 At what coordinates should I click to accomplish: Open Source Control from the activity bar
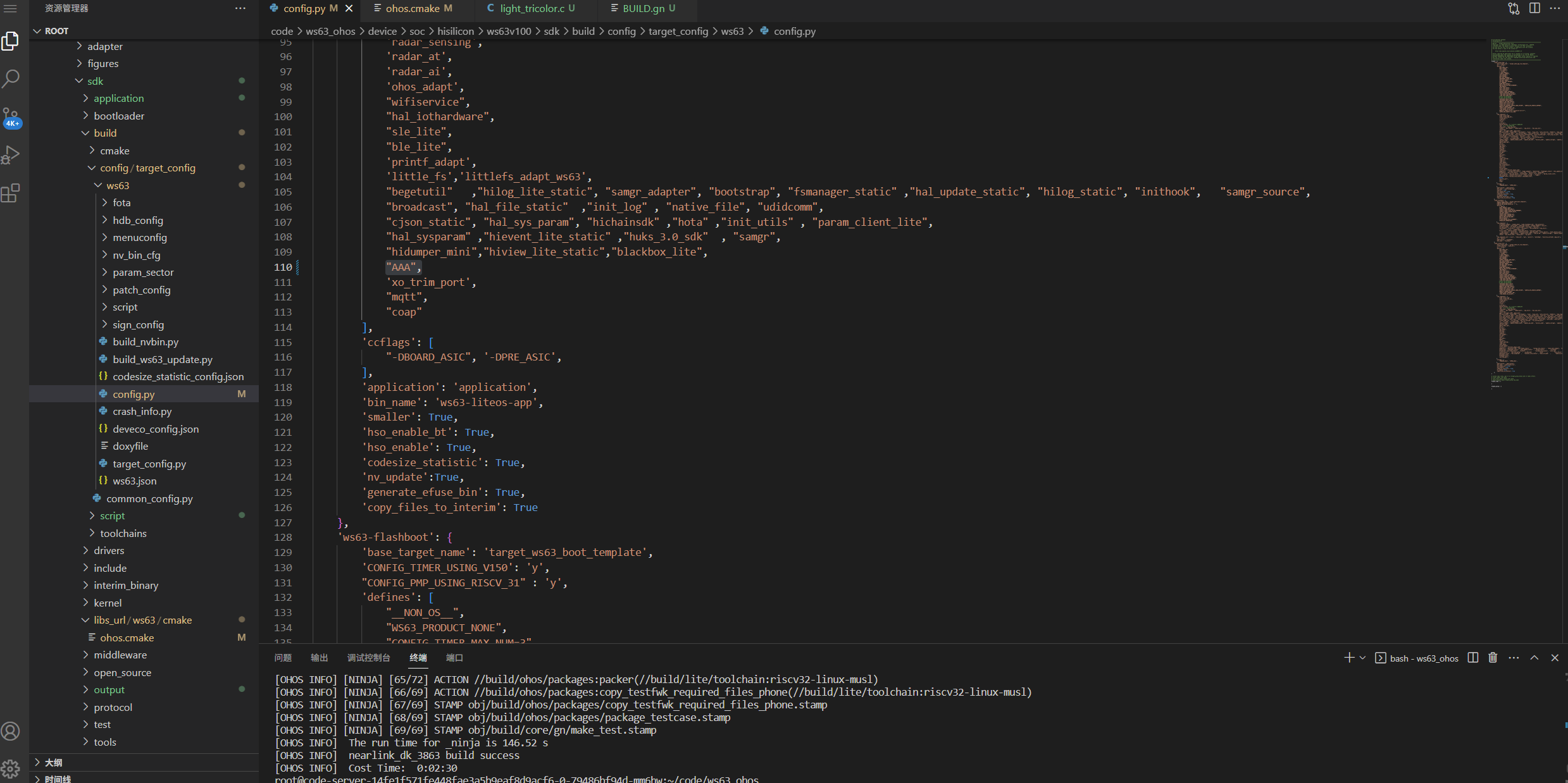point(11,118)
